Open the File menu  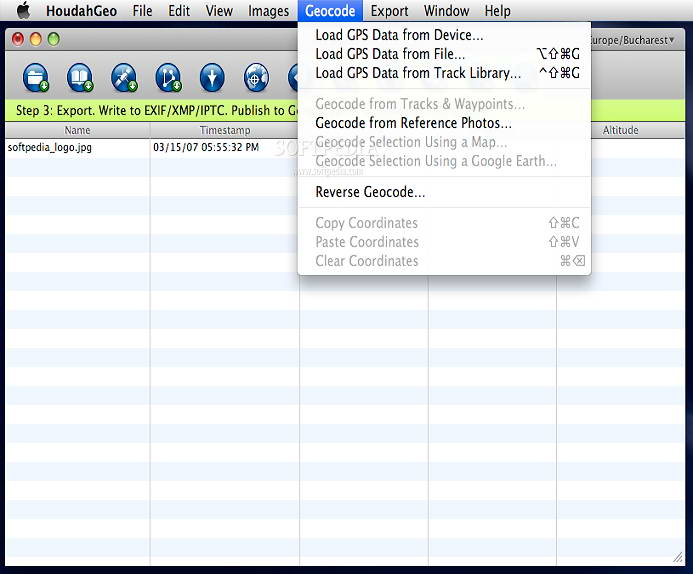coord(142,11)
